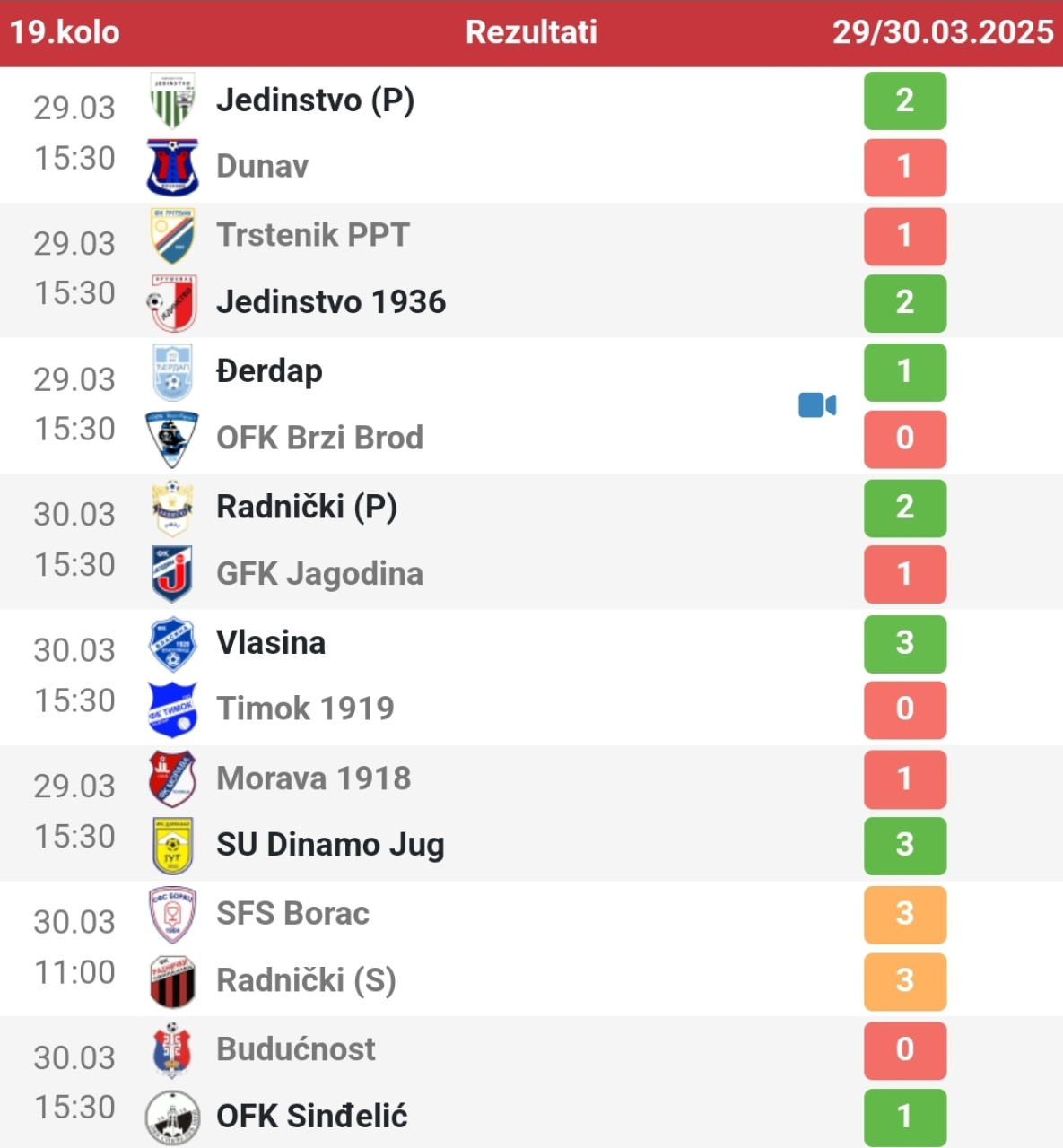Select the Rezultati header title
The height and width of the screenshot is (1148, 1063).
pyautogui.click(x=531, y=32)
